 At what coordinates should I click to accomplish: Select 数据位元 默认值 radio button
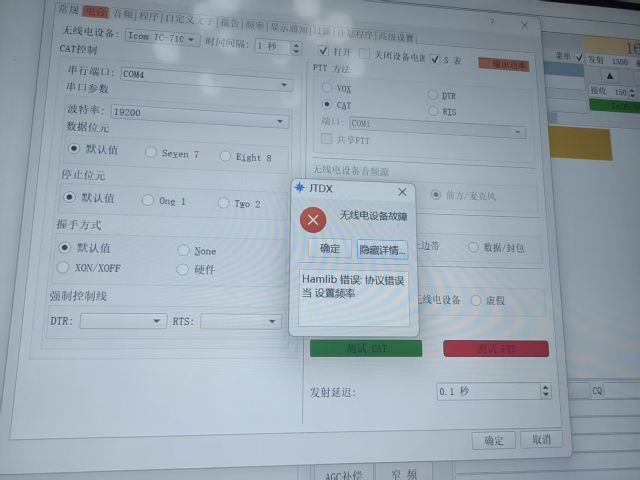73,148
